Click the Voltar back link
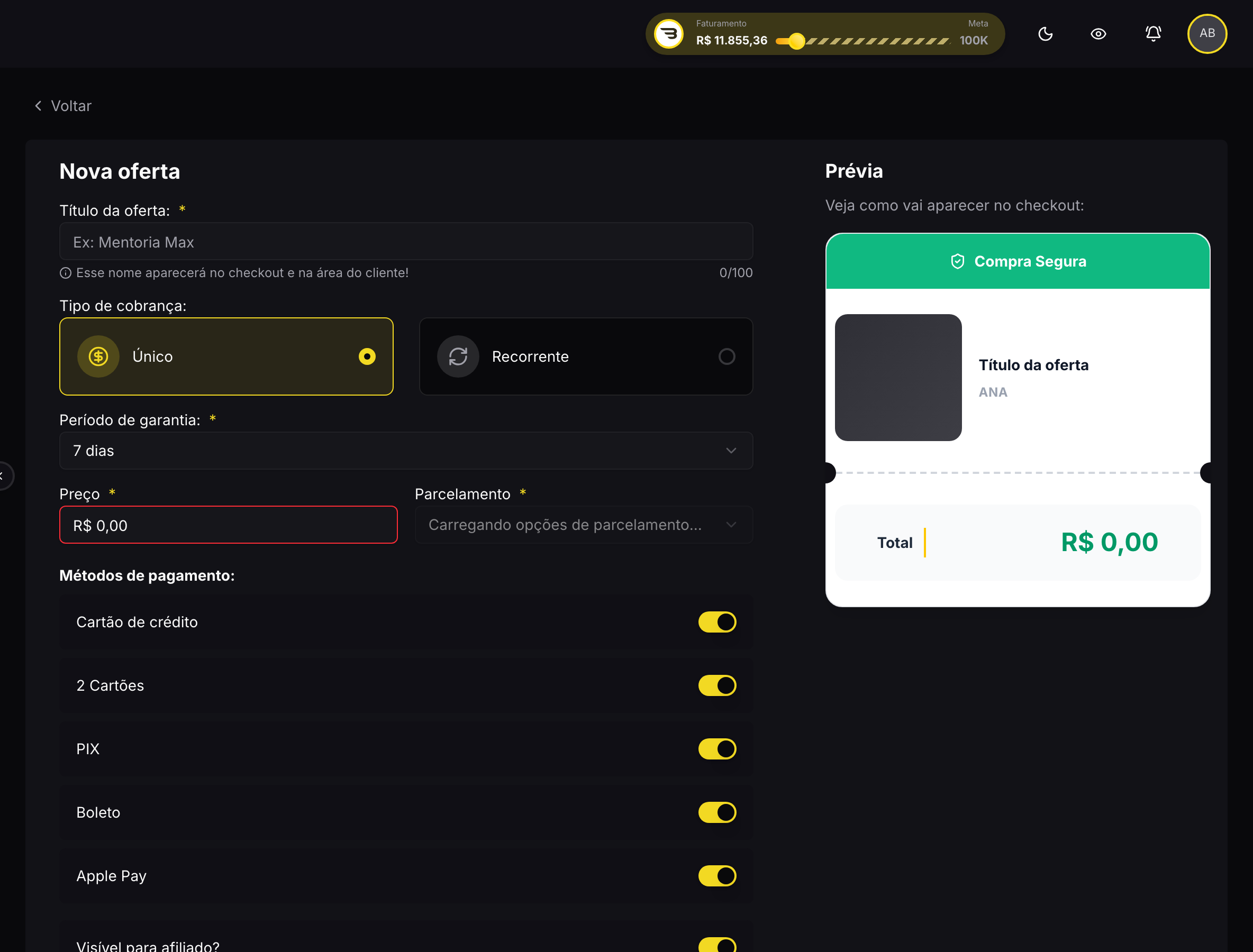 63,106
